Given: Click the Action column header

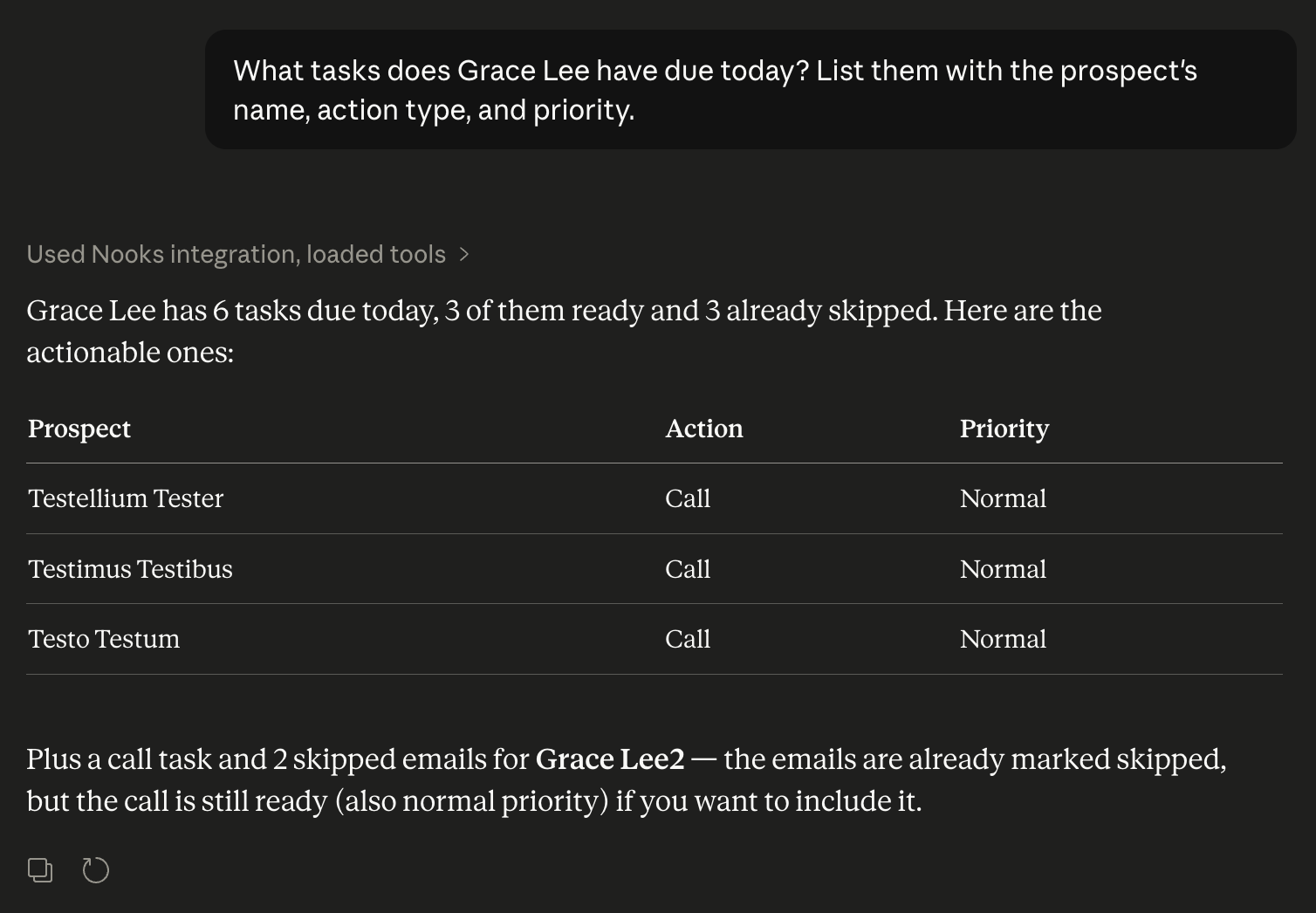Looking at the screenshot, I should [x=704, y=429].
